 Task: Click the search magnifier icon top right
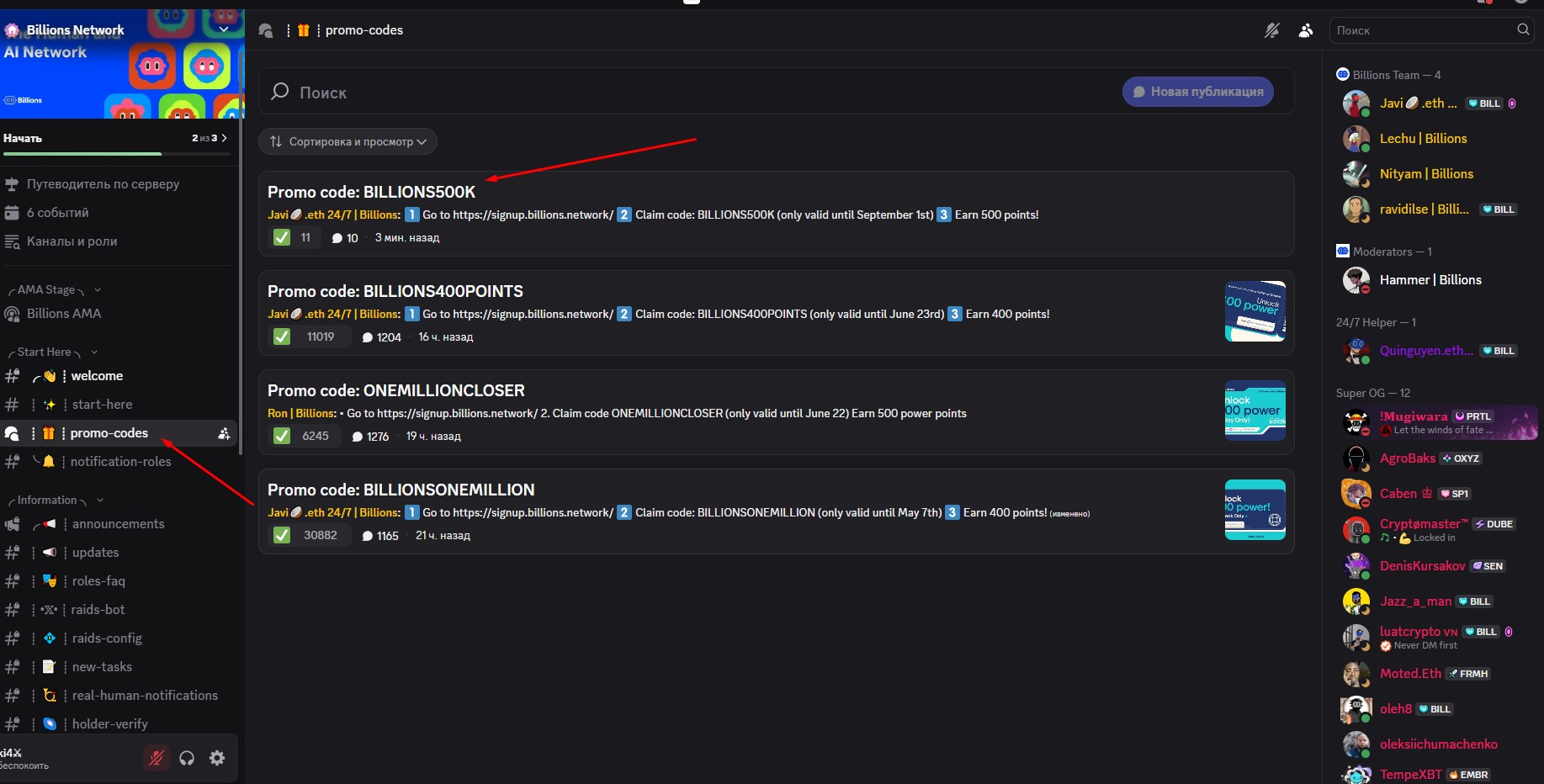coord(1523,29)
